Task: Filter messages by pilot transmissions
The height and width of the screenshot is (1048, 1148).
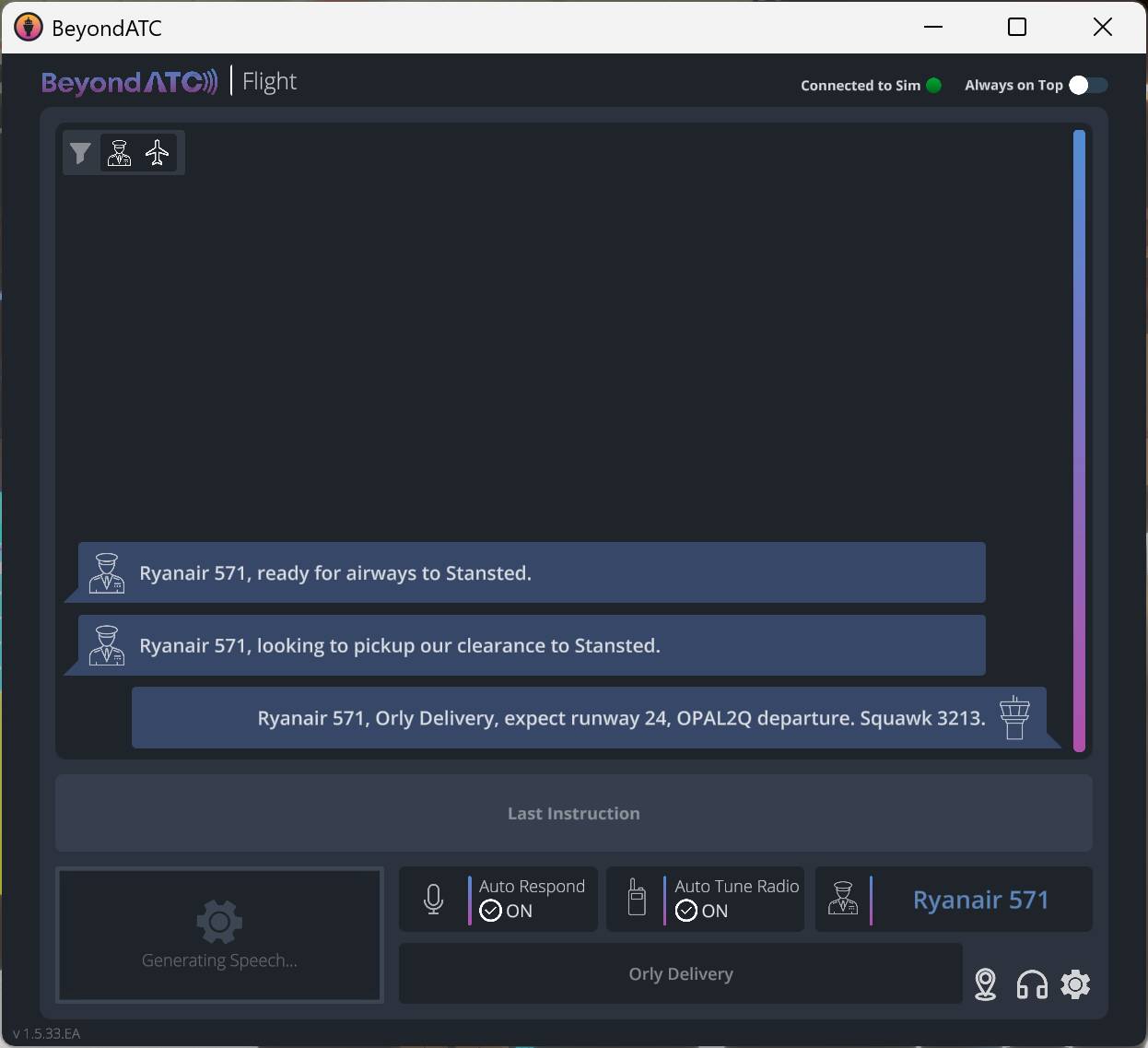Action: point(118,153)
